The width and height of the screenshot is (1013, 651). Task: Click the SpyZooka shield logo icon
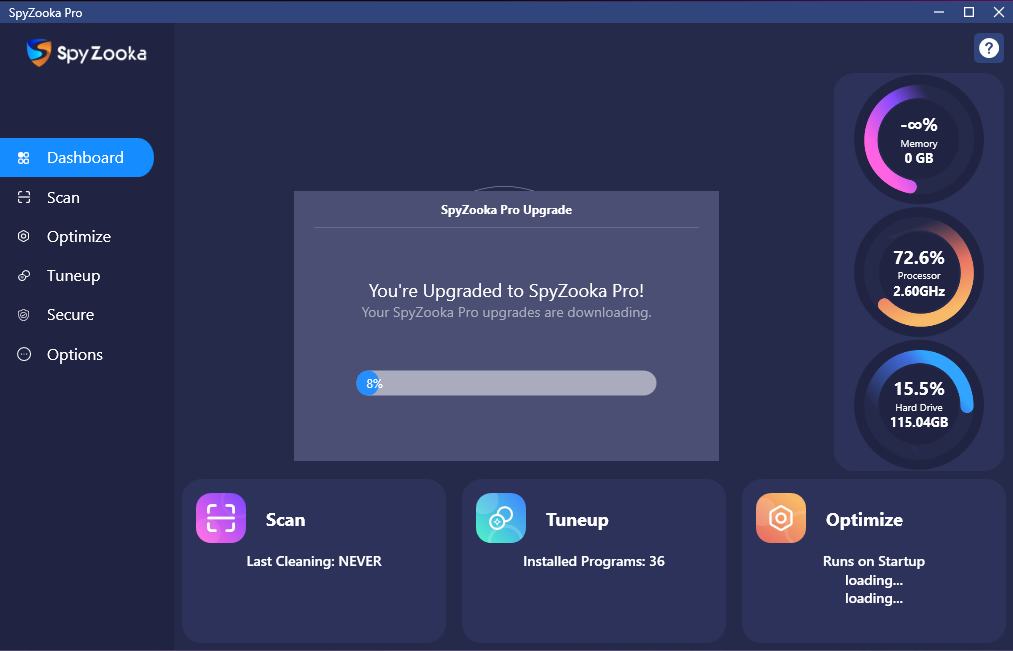(39, 52)
